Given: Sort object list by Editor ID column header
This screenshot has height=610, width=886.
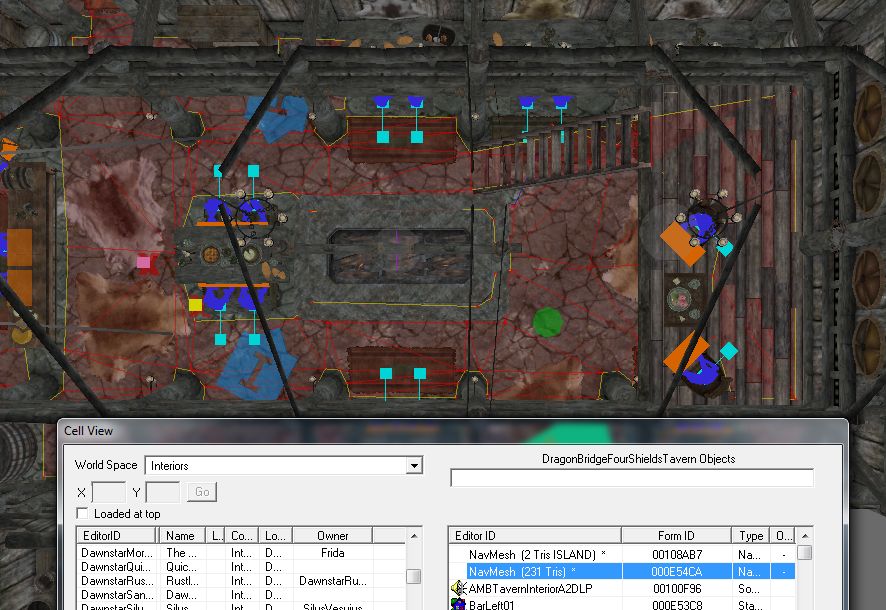Looking at the screenshot, I should [x=535, y=535].
